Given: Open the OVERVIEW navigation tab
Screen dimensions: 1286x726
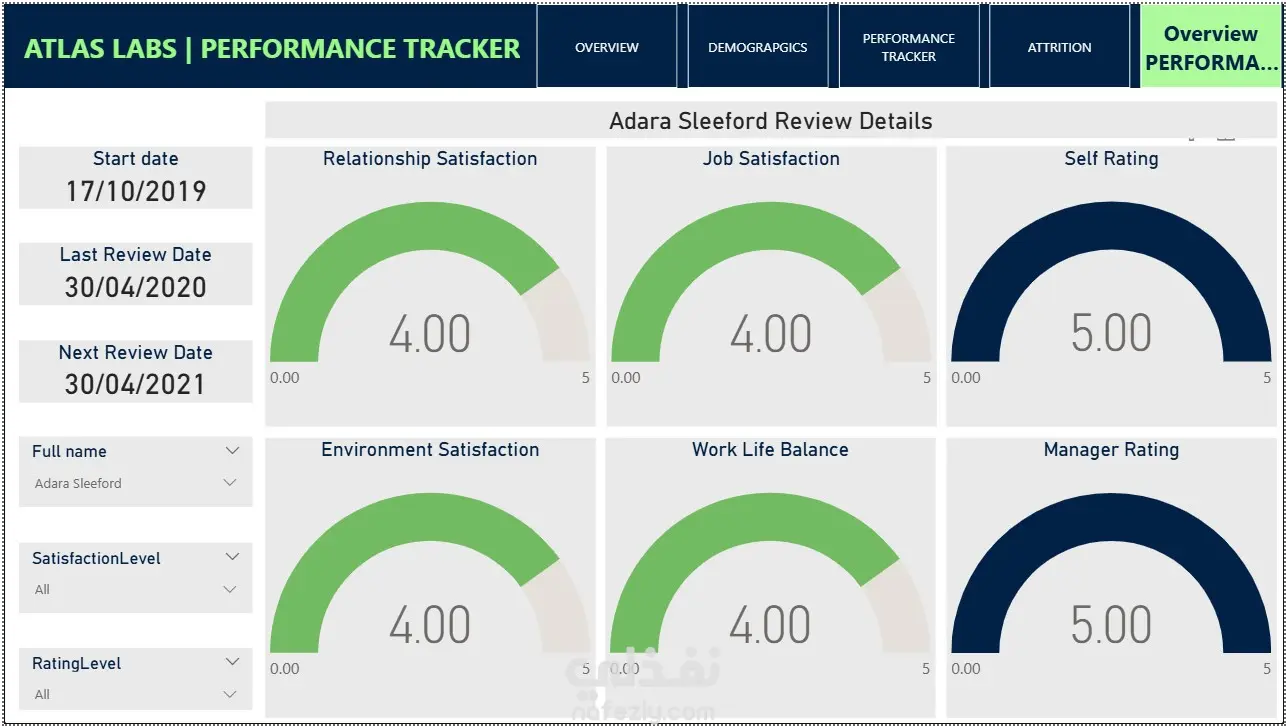Looking at the screenshot, I should 607,47.
